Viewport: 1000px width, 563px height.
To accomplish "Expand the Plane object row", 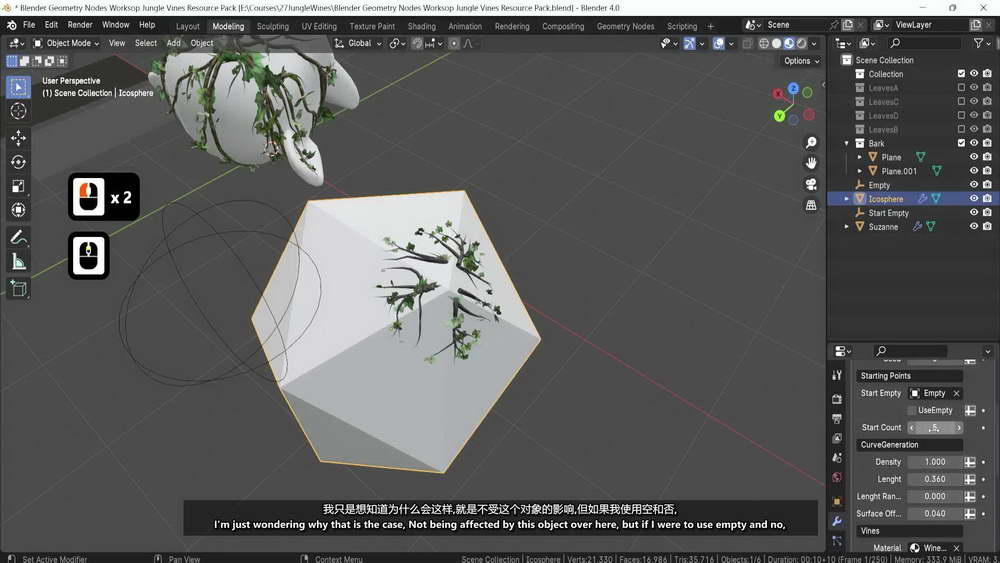I will click(x=860, y=157).
